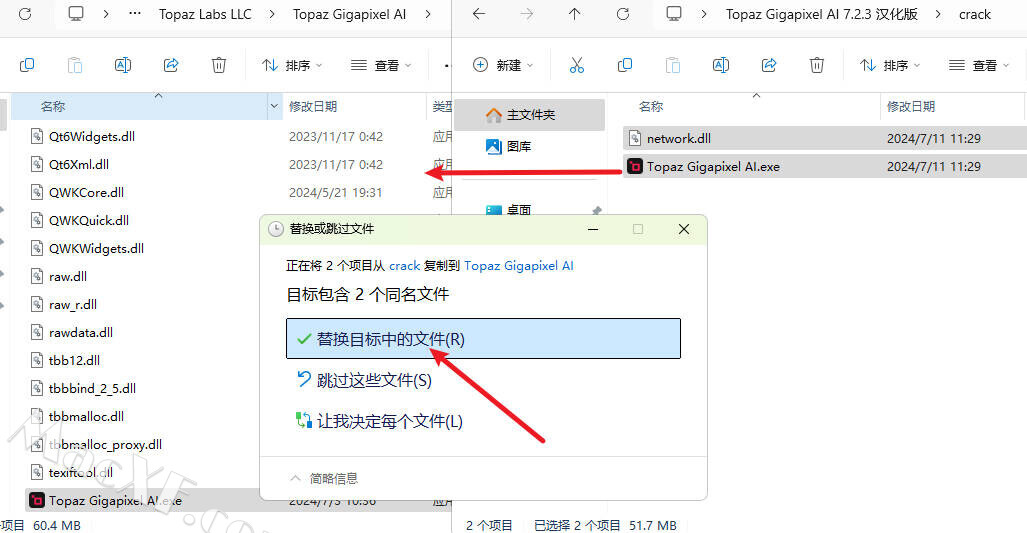
Task: Select raw_r.dll in the file list
Action: (73, 304)
